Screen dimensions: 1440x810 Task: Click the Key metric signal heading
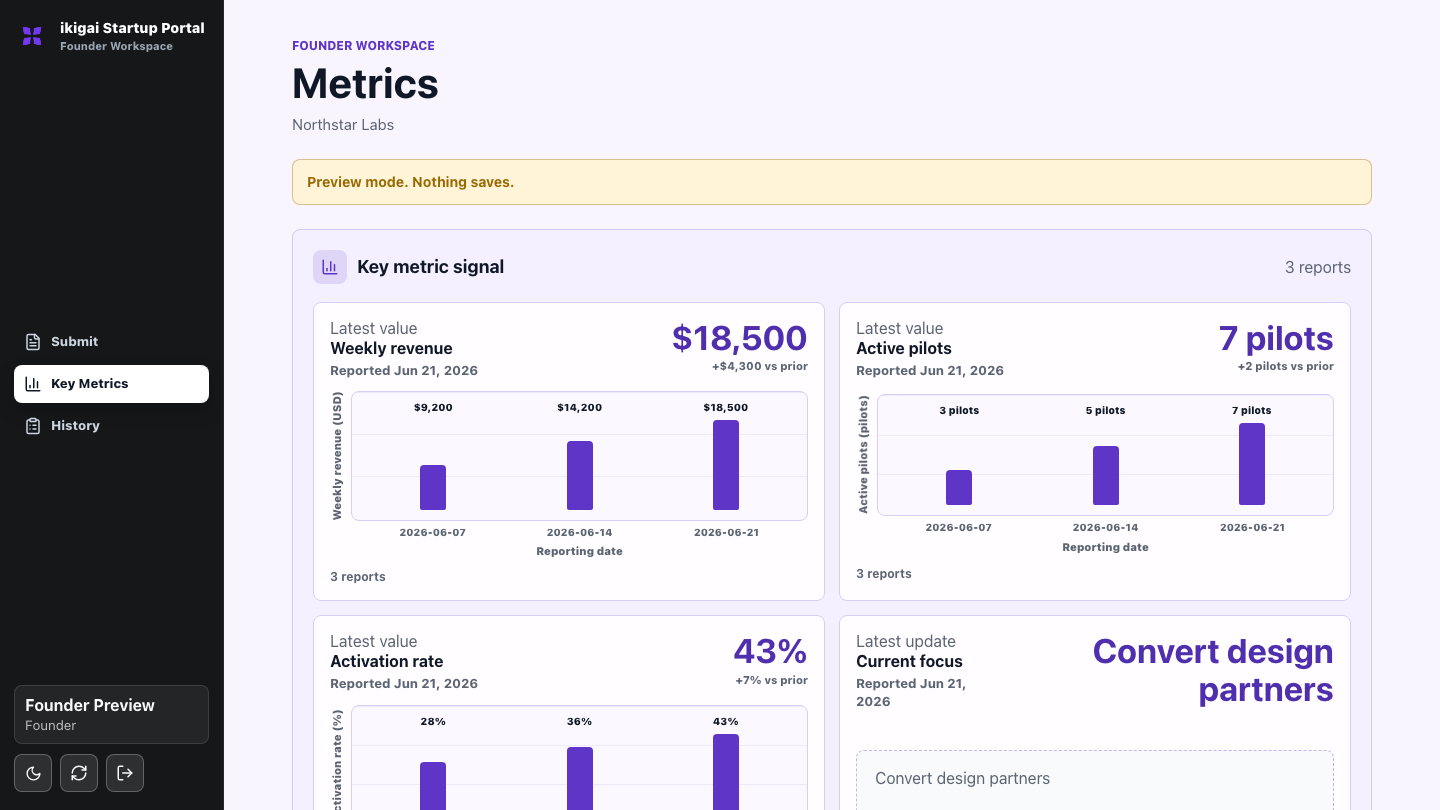tap(431, 267)
